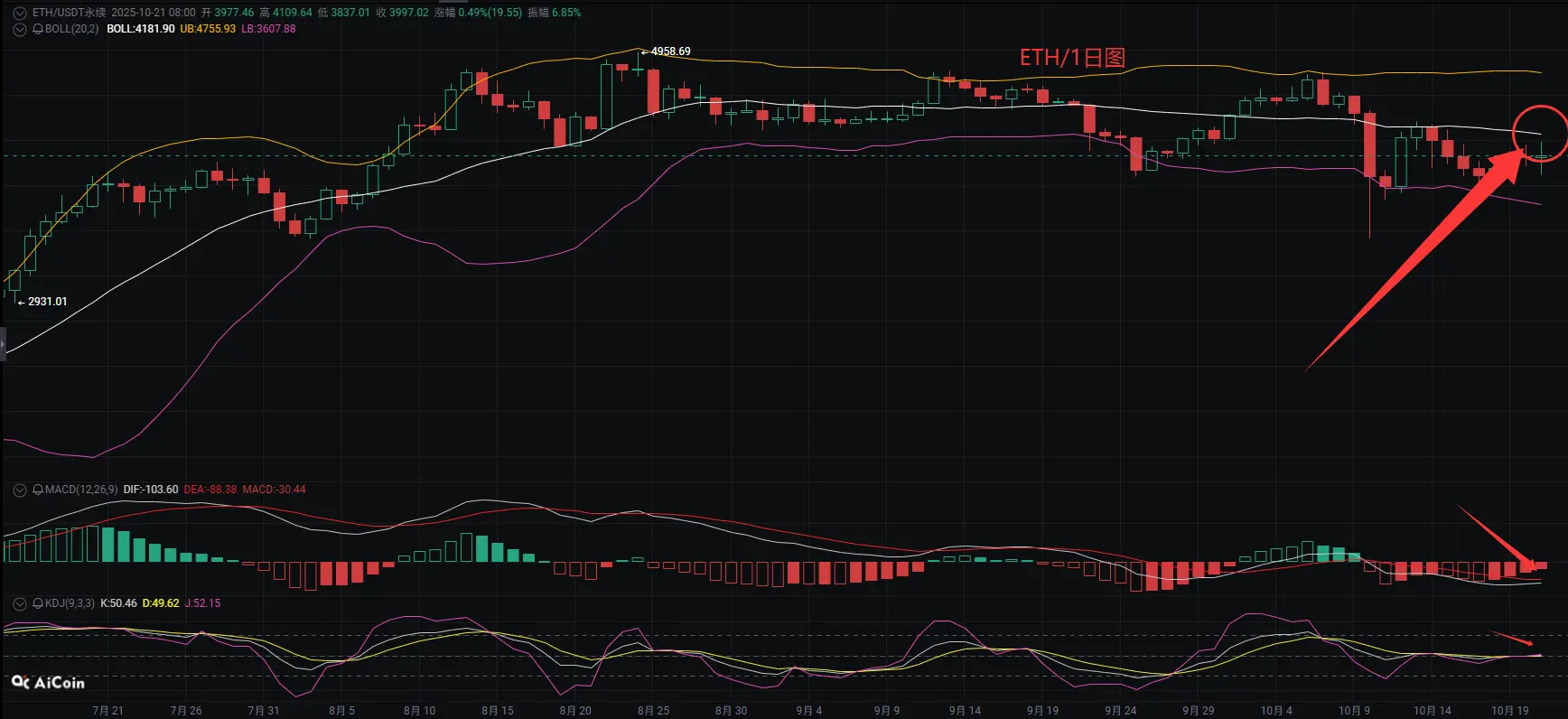
Task: Select the D:49.62 value
Action: tap(161, 603)
